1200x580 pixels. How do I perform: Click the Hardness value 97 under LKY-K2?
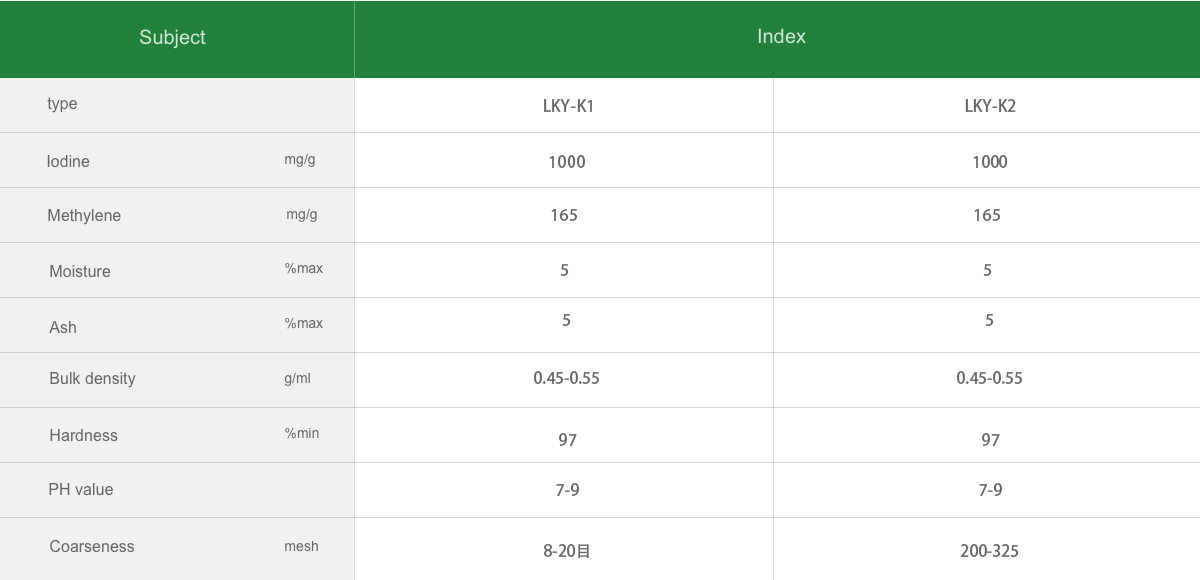click(x=990, y=440)
